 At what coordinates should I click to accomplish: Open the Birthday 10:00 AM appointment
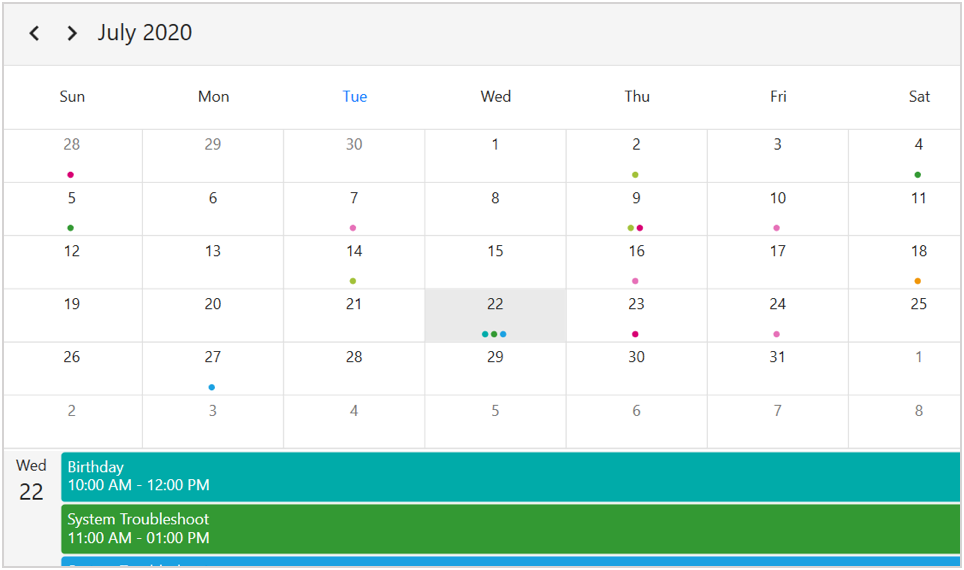pos(510,477)
